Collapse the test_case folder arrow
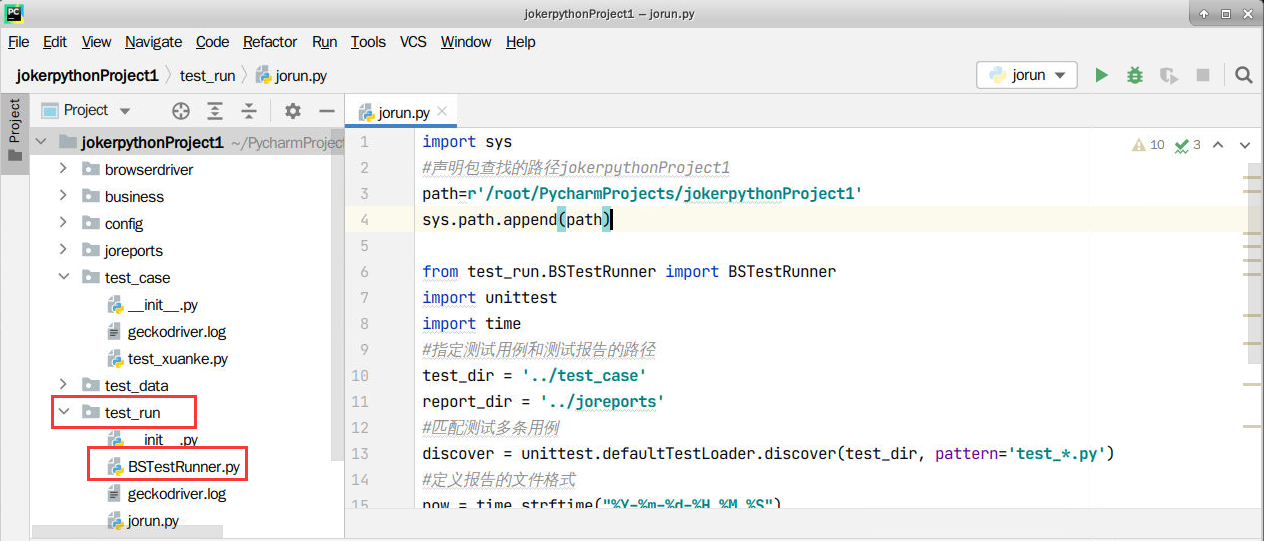Viewport: 1264px width, 541px height. tap(63, 277)
